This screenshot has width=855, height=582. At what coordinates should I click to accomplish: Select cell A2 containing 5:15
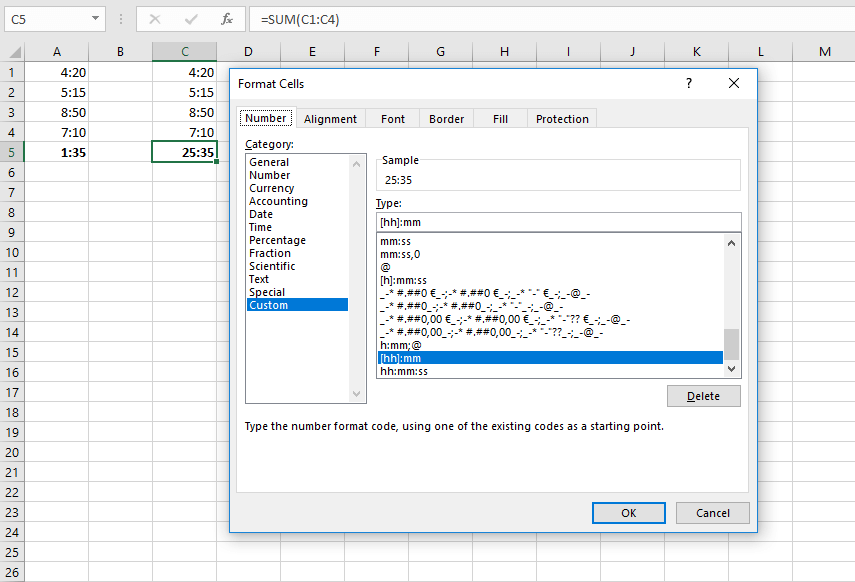[x=57, y=92]
